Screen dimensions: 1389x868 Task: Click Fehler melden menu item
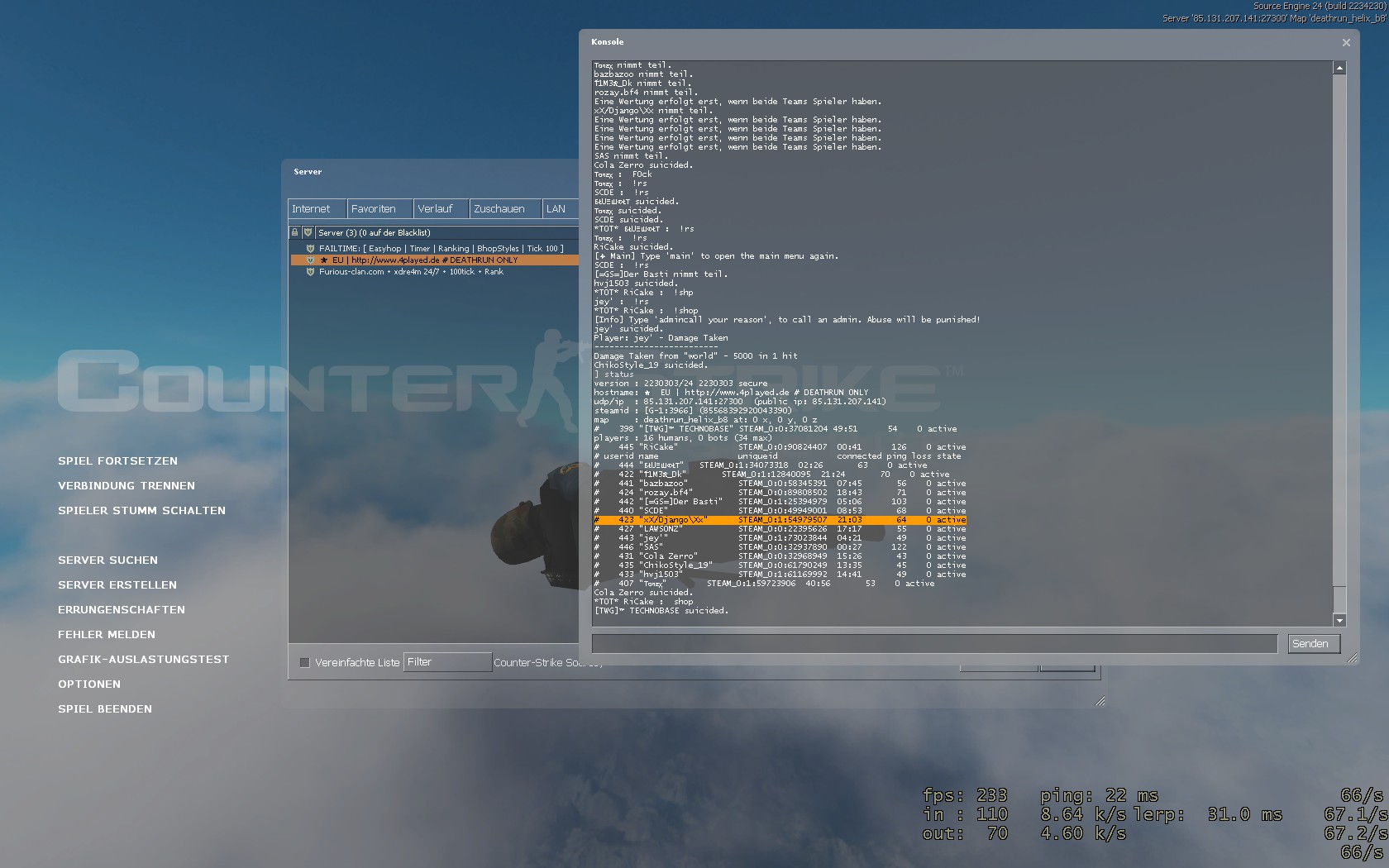pos(107,635)
